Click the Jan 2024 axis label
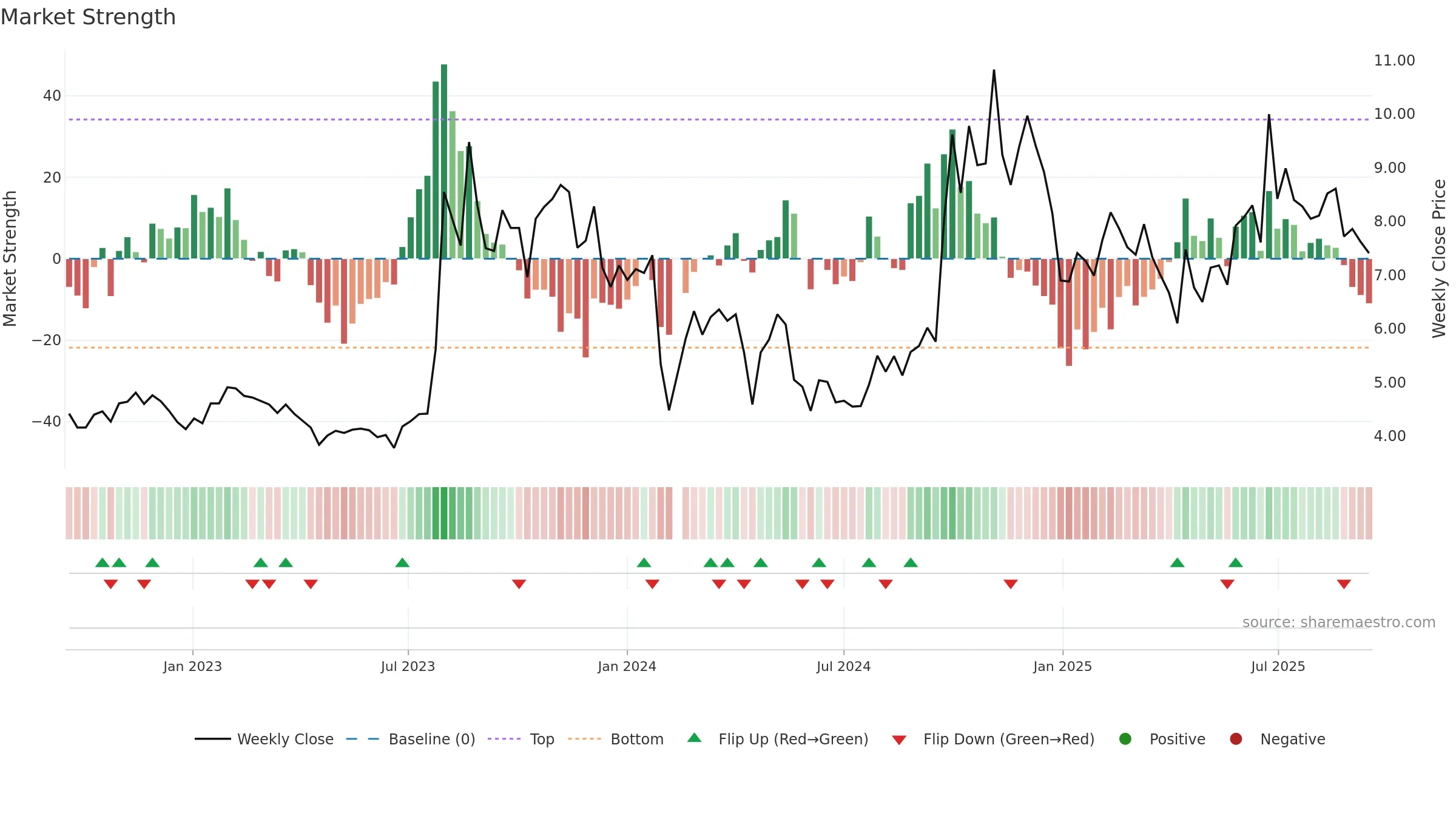This screenshot has height=819, width=1456. 627,666
